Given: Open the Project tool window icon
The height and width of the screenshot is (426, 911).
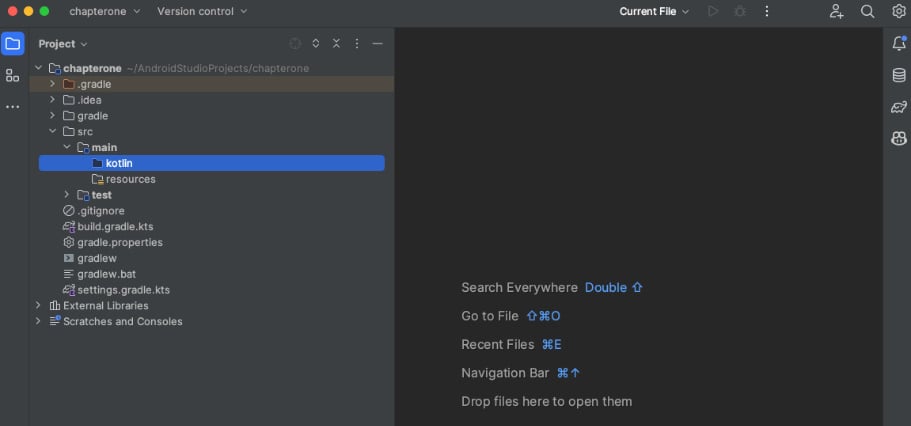Looking at the screenshot, I should 13,44.
